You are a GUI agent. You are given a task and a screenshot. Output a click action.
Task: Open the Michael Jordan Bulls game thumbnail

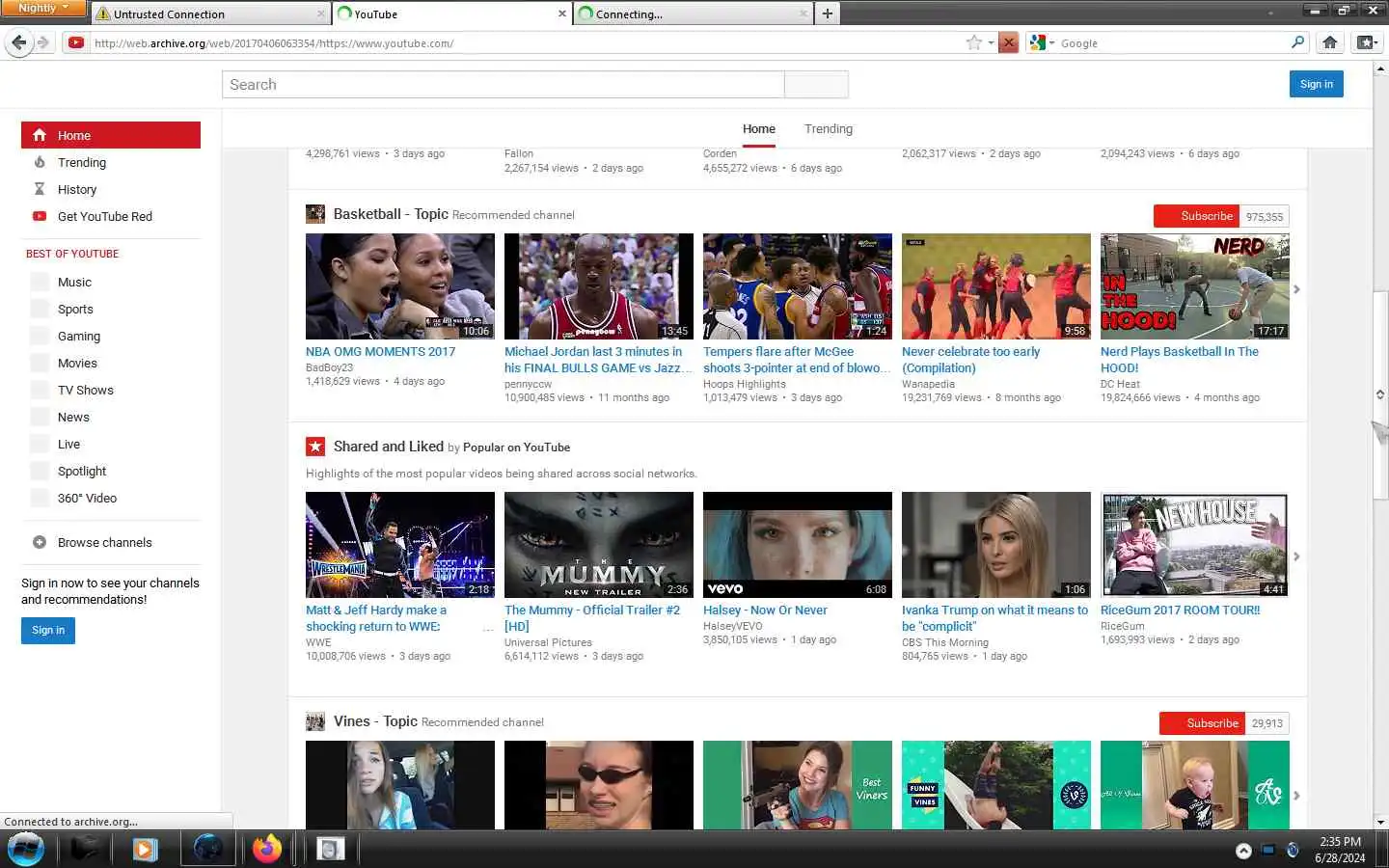(x=599, y=286)
